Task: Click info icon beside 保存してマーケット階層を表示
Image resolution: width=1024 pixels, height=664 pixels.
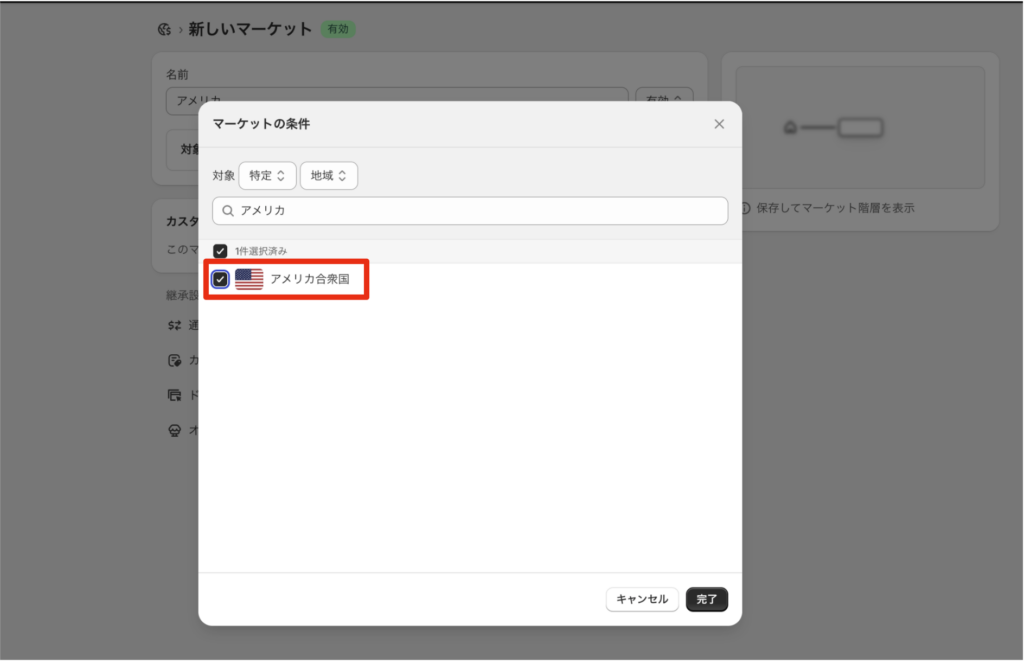Action: 745,209
